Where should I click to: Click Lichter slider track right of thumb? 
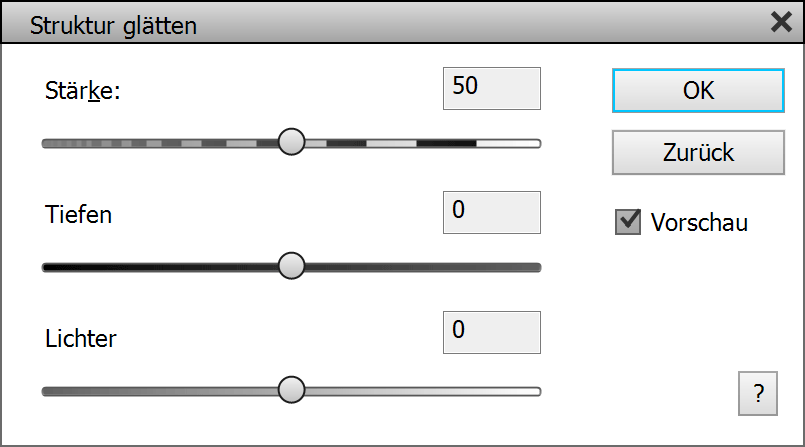click(420, 391)
